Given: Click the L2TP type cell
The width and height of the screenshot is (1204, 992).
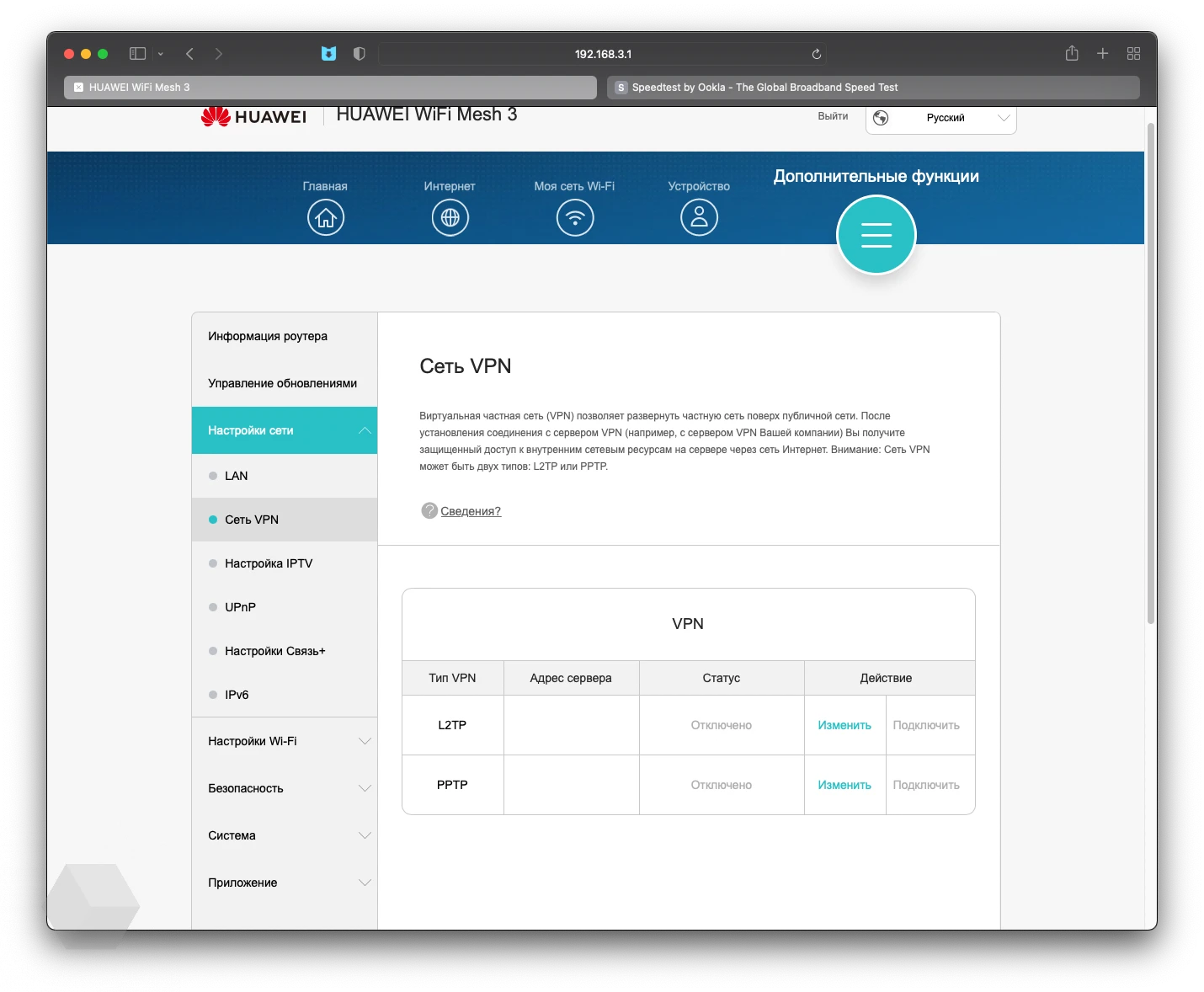Looking at the screenshot, I should tap(452, 725).
